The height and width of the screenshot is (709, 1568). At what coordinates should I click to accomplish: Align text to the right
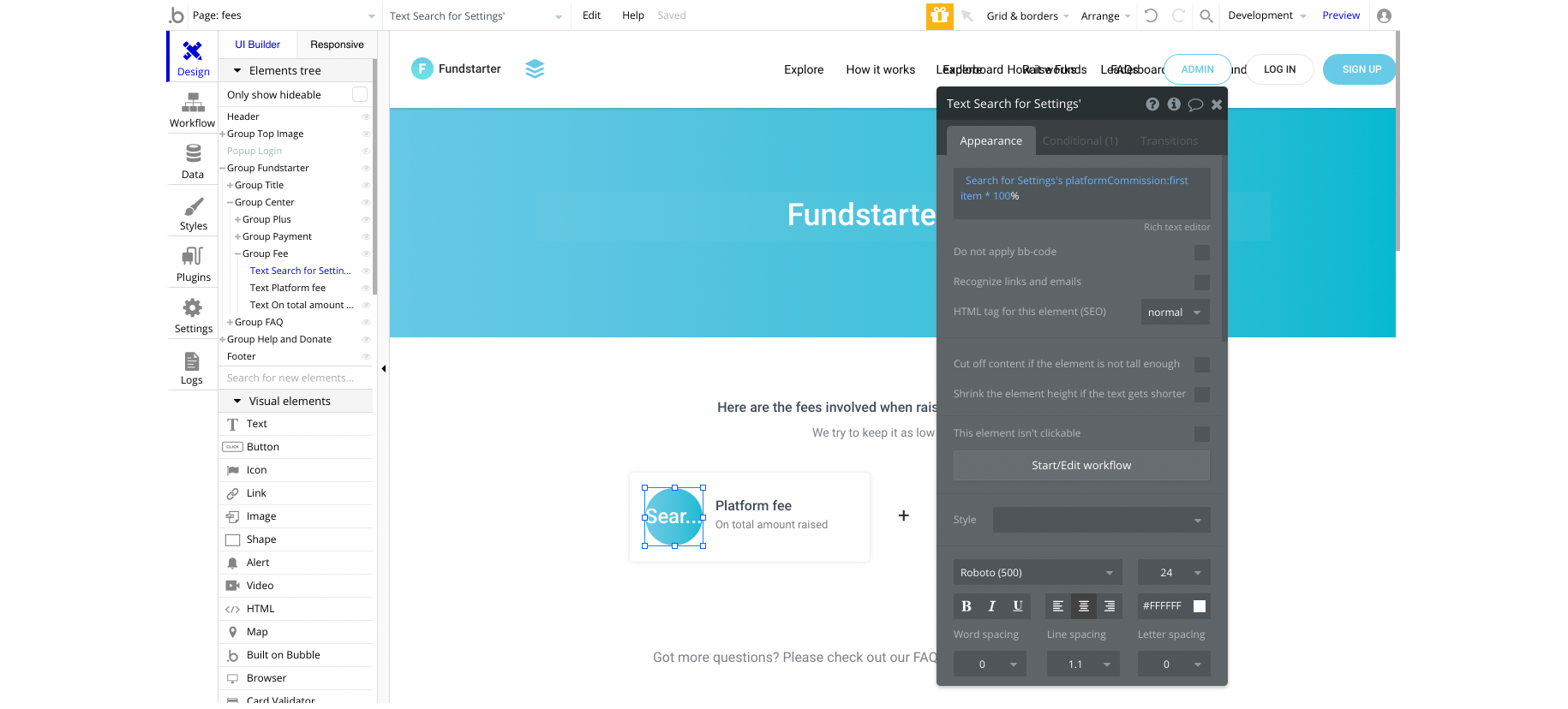(1110, 606)
